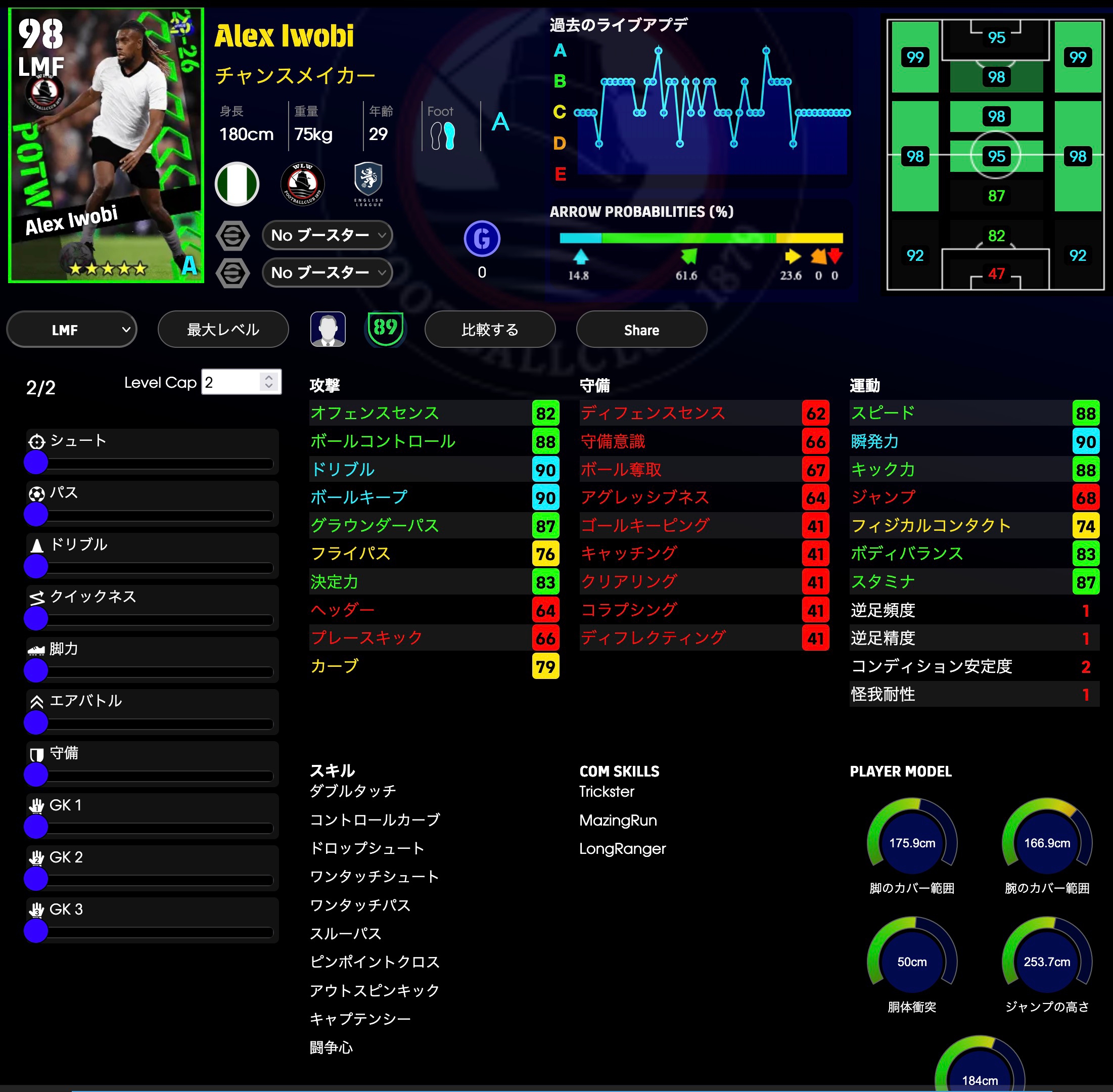Click the GK 1 slider handle
Image resolution: width=1113 pixels, height=1092 pixels.
coord(36,827)
